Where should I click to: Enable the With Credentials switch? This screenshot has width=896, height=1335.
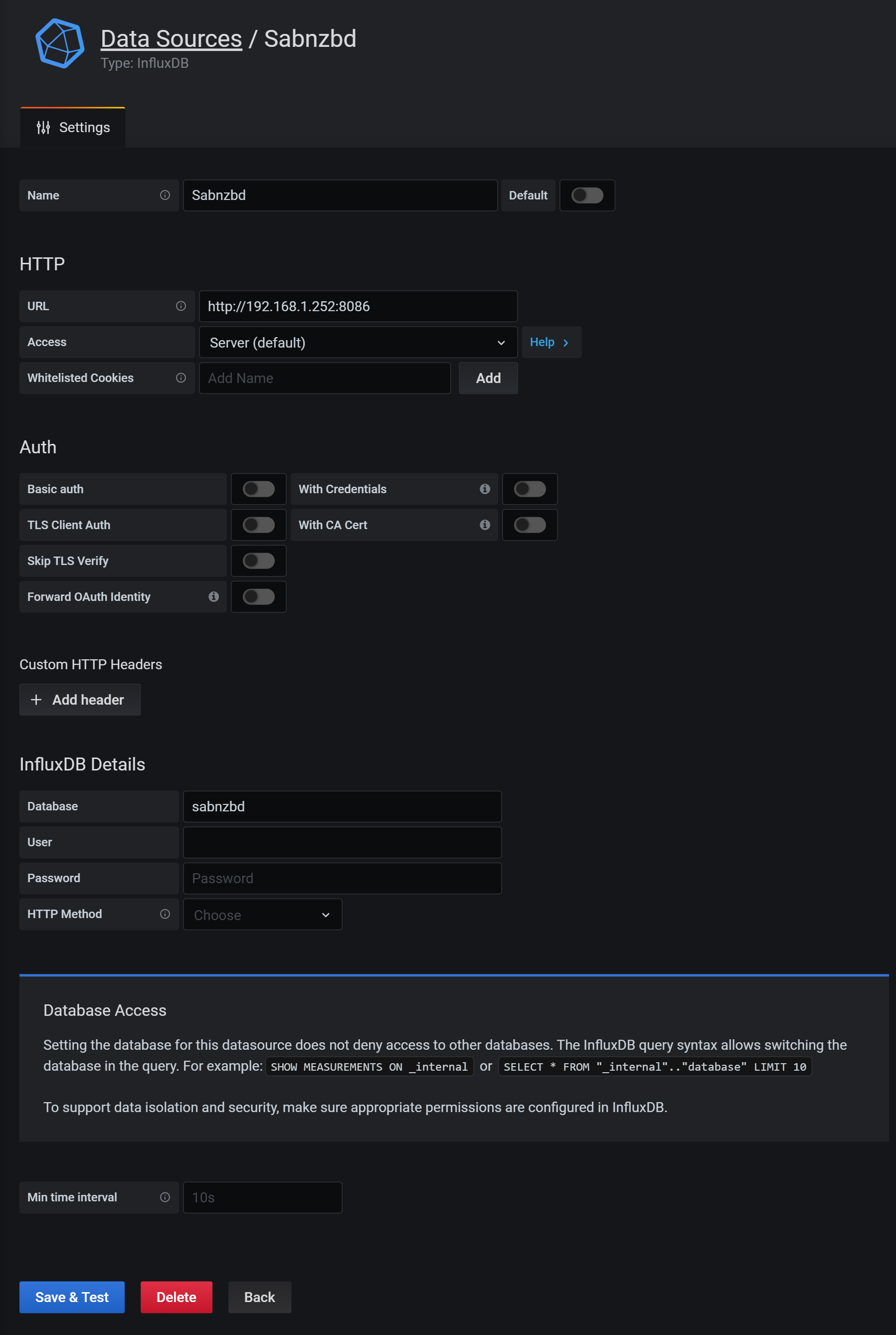tap(531, 489)
